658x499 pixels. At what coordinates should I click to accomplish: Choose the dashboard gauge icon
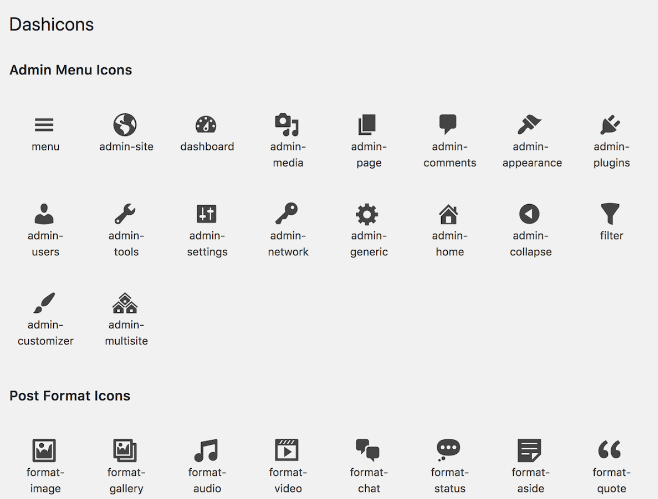206,125
